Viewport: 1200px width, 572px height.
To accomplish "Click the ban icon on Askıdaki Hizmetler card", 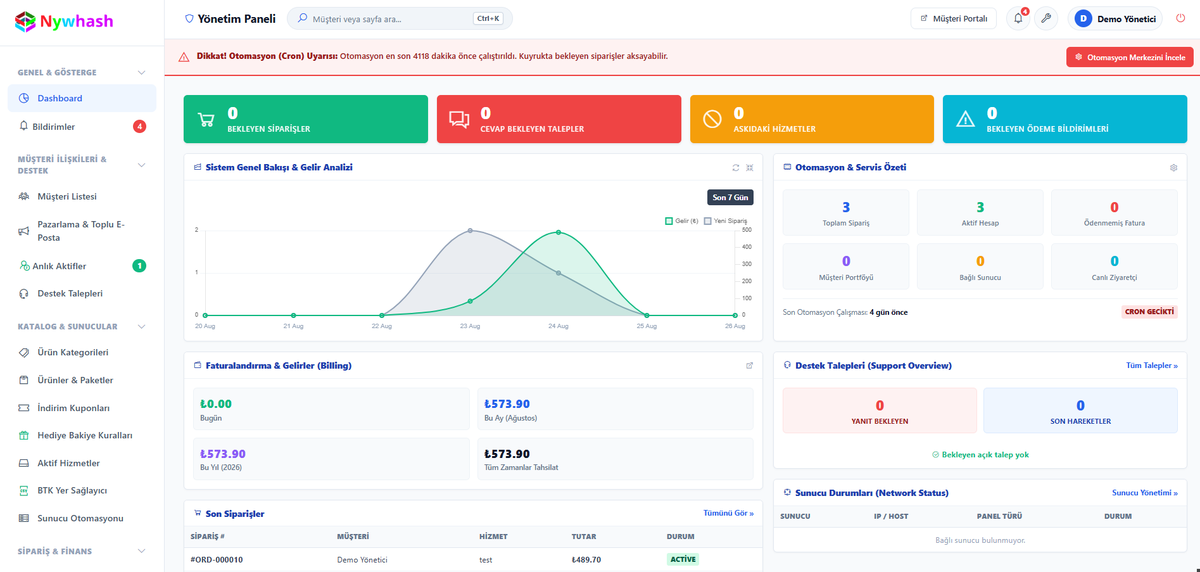I will coord(713,120).
